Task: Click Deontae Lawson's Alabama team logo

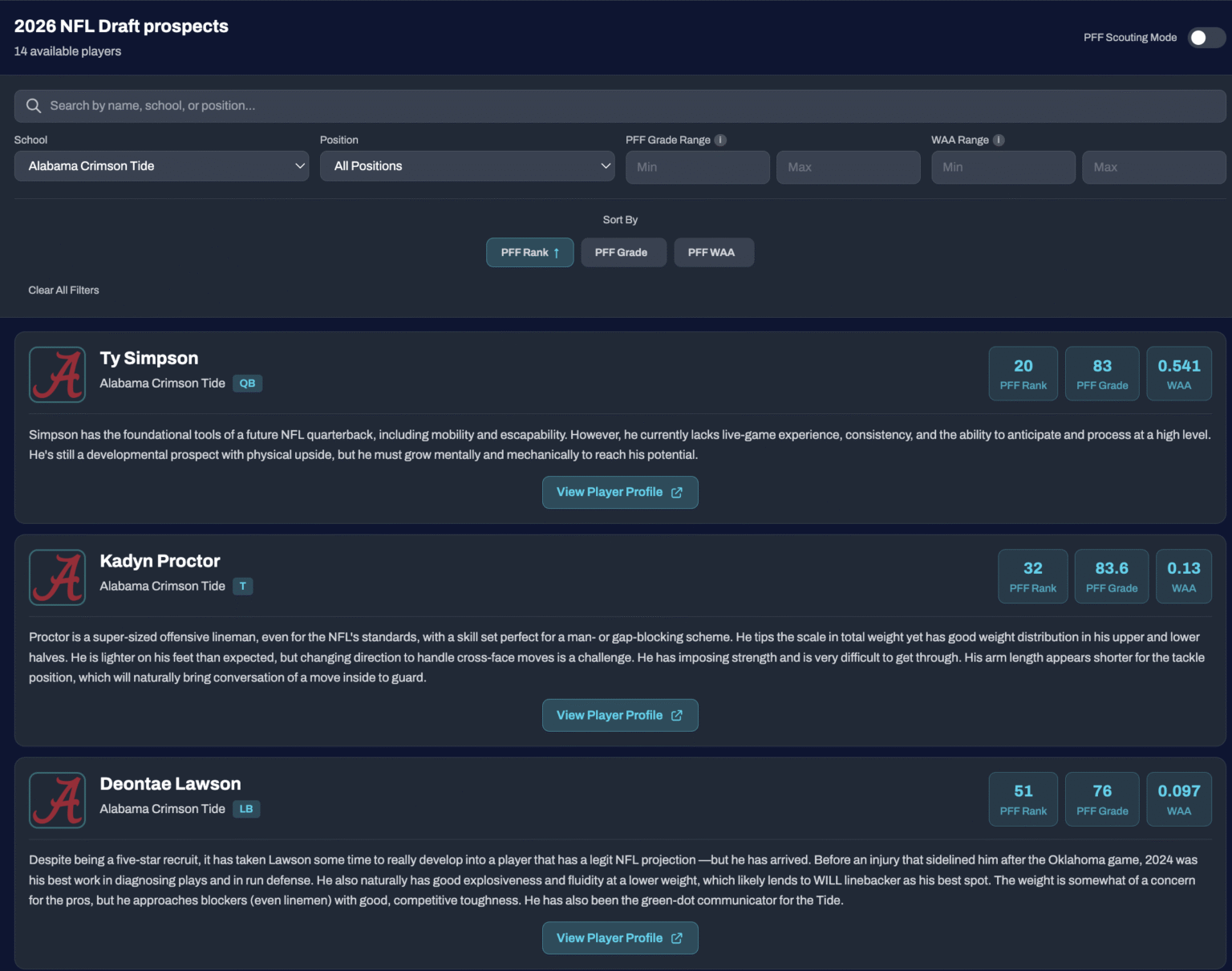Action: tap(57, 800)
